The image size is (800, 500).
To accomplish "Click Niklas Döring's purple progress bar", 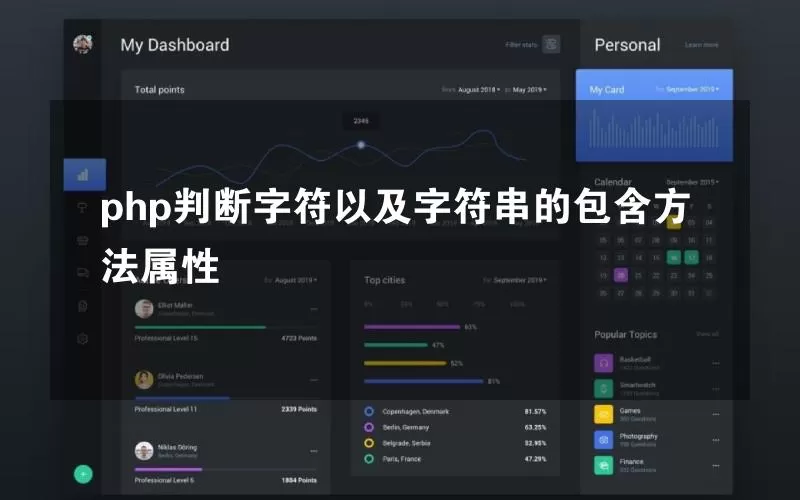I will [x=168, y=469].
